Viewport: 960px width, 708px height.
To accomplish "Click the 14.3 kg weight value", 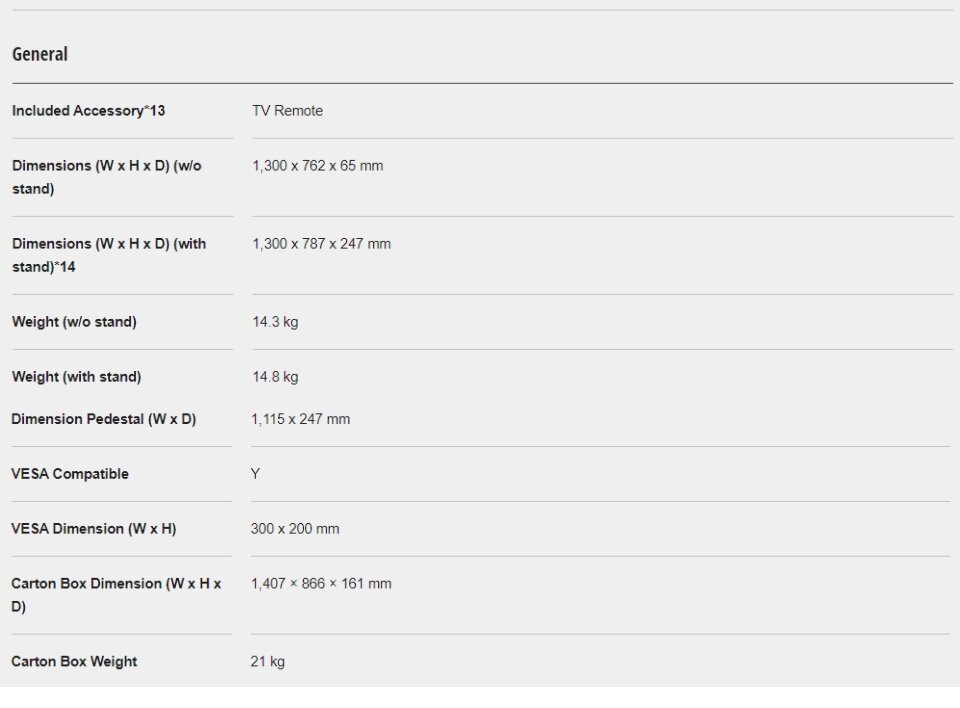I will [x=275, y=322].
